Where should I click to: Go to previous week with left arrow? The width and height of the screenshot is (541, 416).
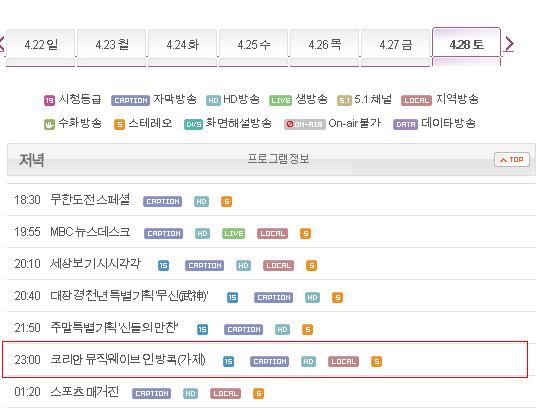click(2, 44)
